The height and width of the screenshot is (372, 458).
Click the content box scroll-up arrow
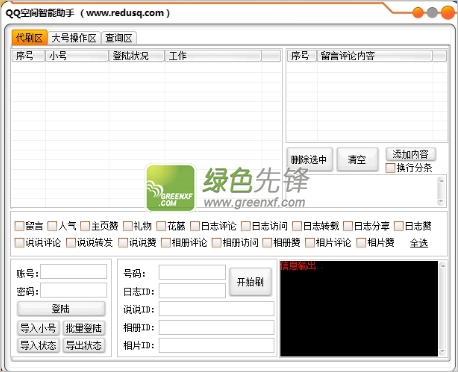[441, 180]
